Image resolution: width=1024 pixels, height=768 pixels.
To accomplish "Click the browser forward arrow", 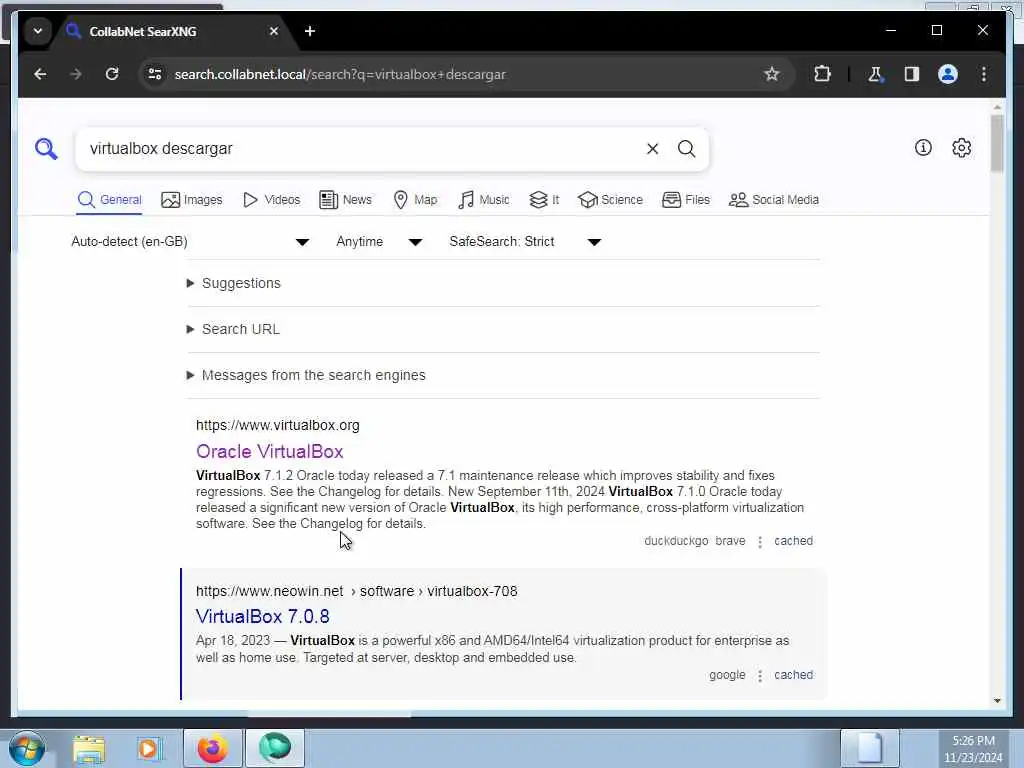I will tap(76, 74).
